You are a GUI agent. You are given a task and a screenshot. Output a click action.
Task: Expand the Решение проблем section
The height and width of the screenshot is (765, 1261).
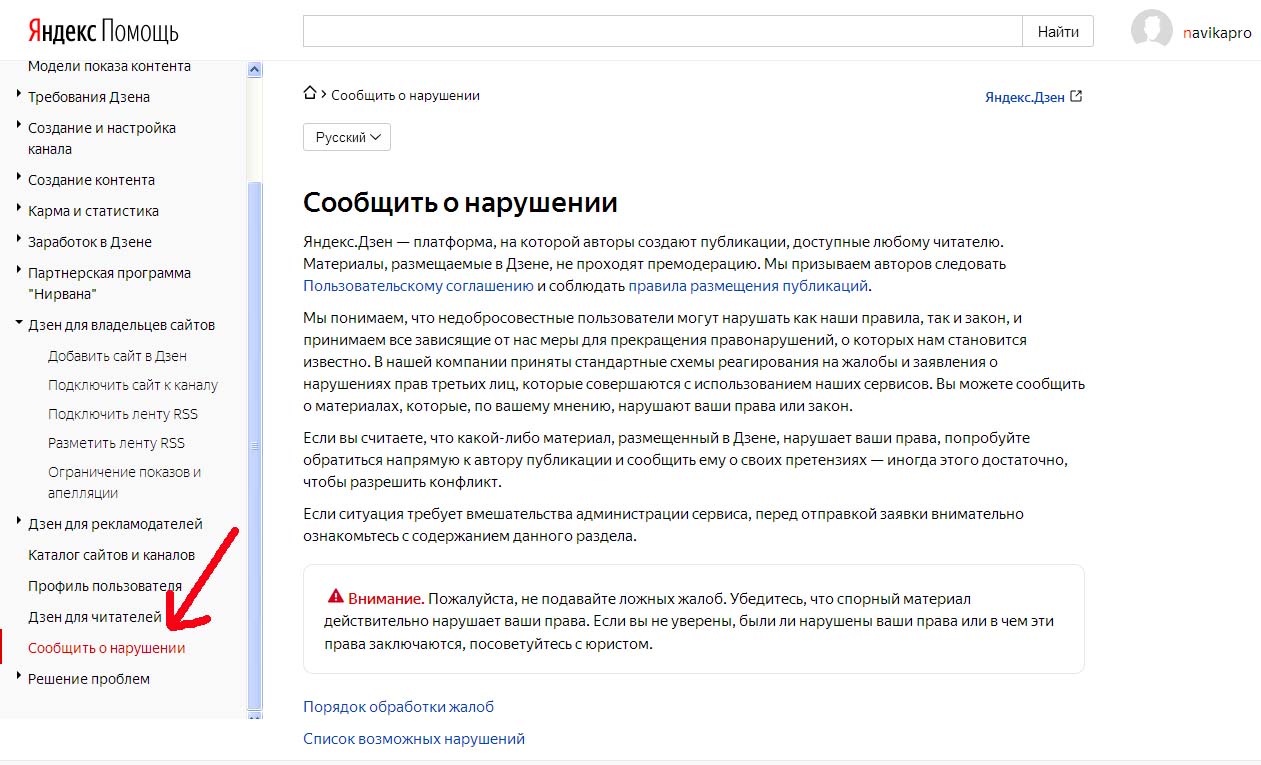[88, 679]
